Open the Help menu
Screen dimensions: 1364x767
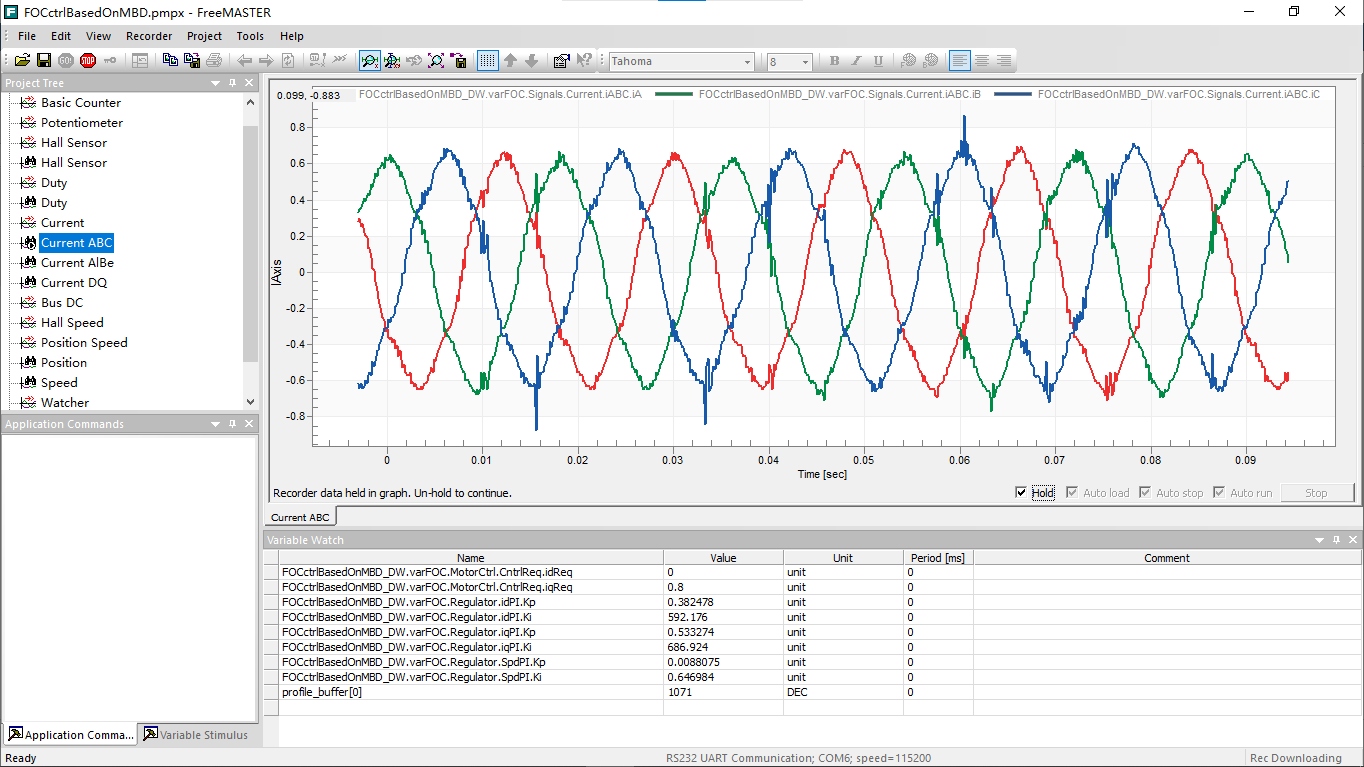(292, 36)
